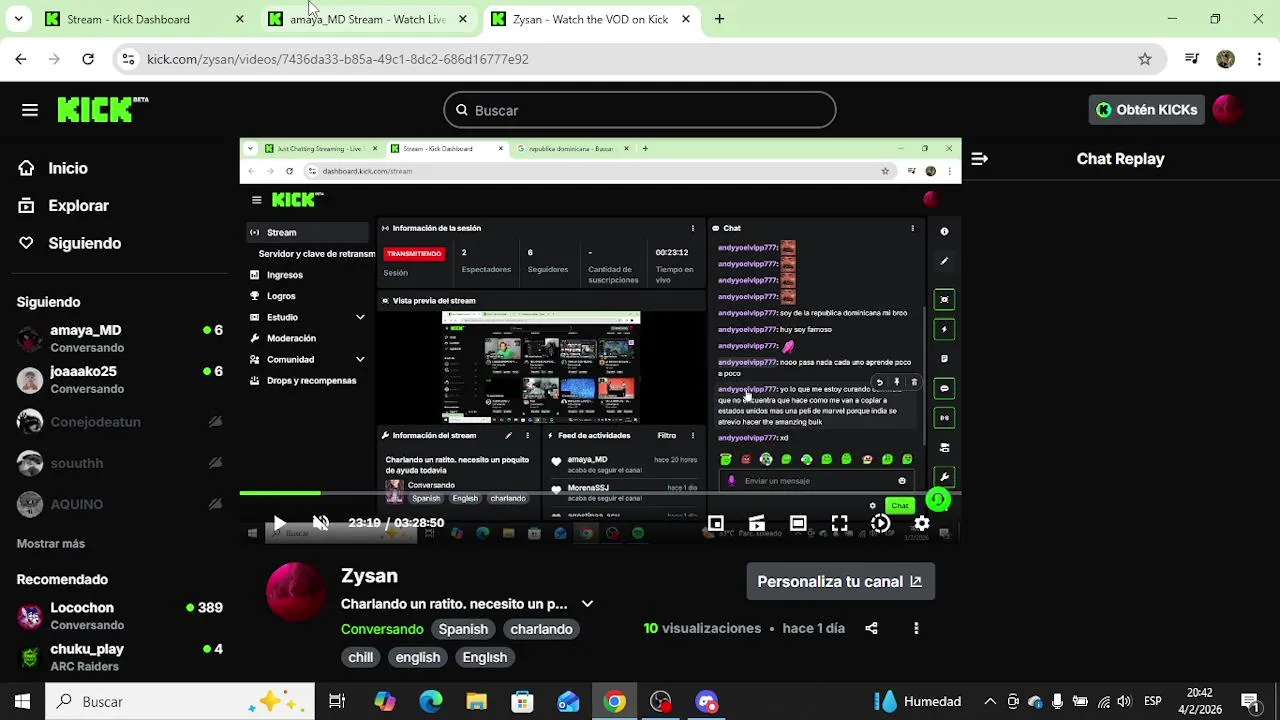Screen dimensions: 1280x720
Task: Open the offline Conejodeatun channel
Action: (120, 422)
